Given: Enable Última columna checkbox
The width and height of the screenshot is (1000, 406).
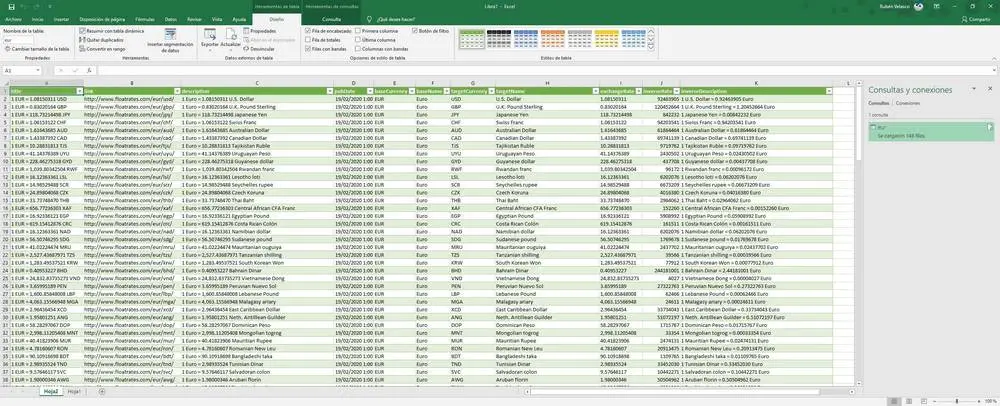Looking at the screenshot, I should coord(358,40).
